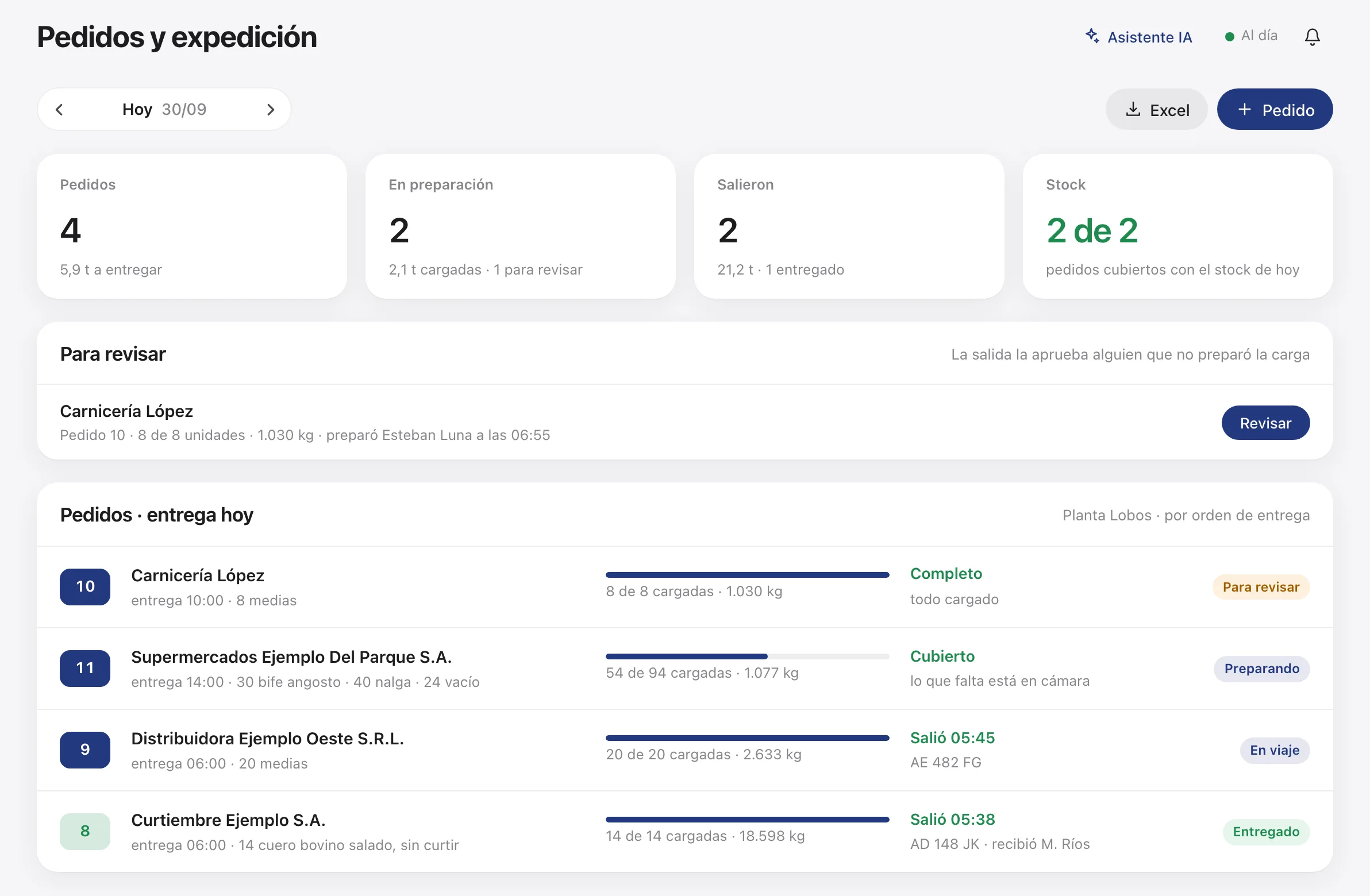Go to the next day arrow
Screen dimensions: 1370x896
pyautogui.click(x=271, y=109)
